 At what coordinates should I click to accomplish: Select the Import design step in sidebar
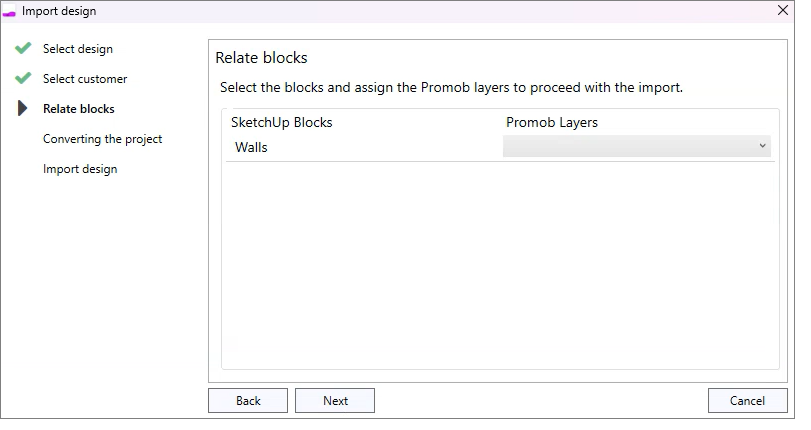tap(80, 169)
